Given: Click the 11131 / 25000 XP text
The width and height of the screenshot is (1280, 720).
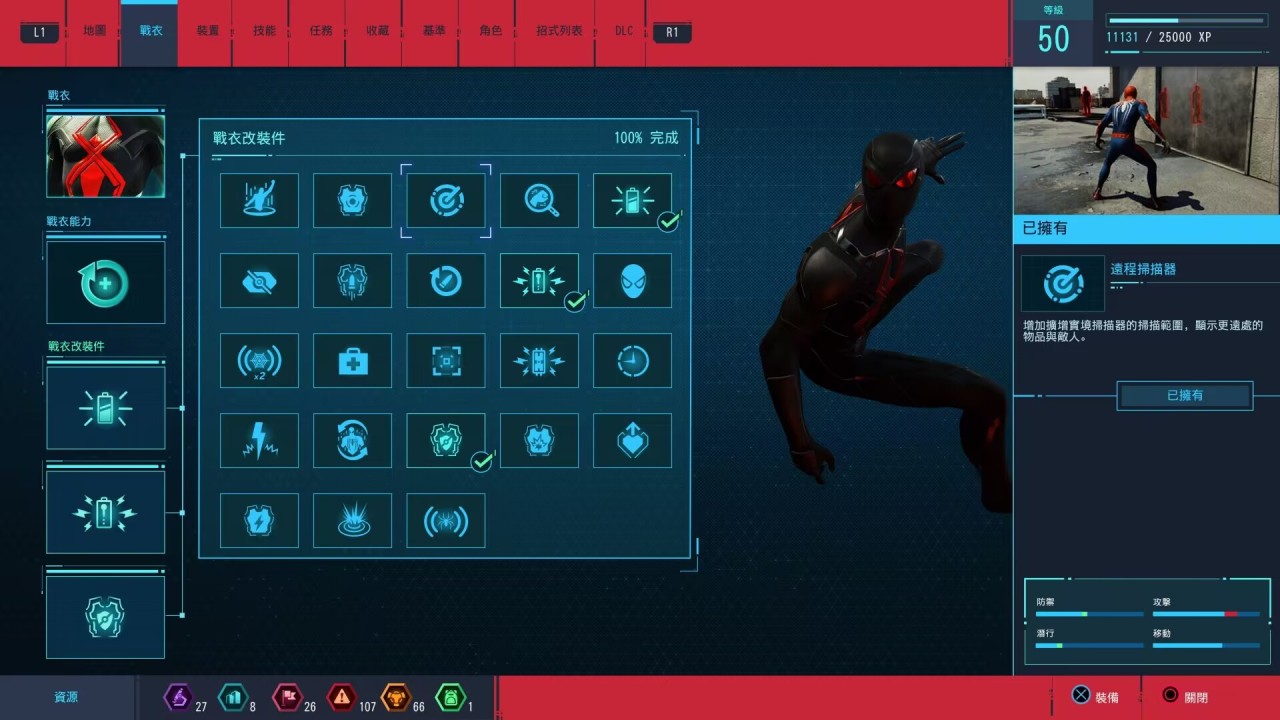Looking at the screenshot, I should pos(1158,37).
